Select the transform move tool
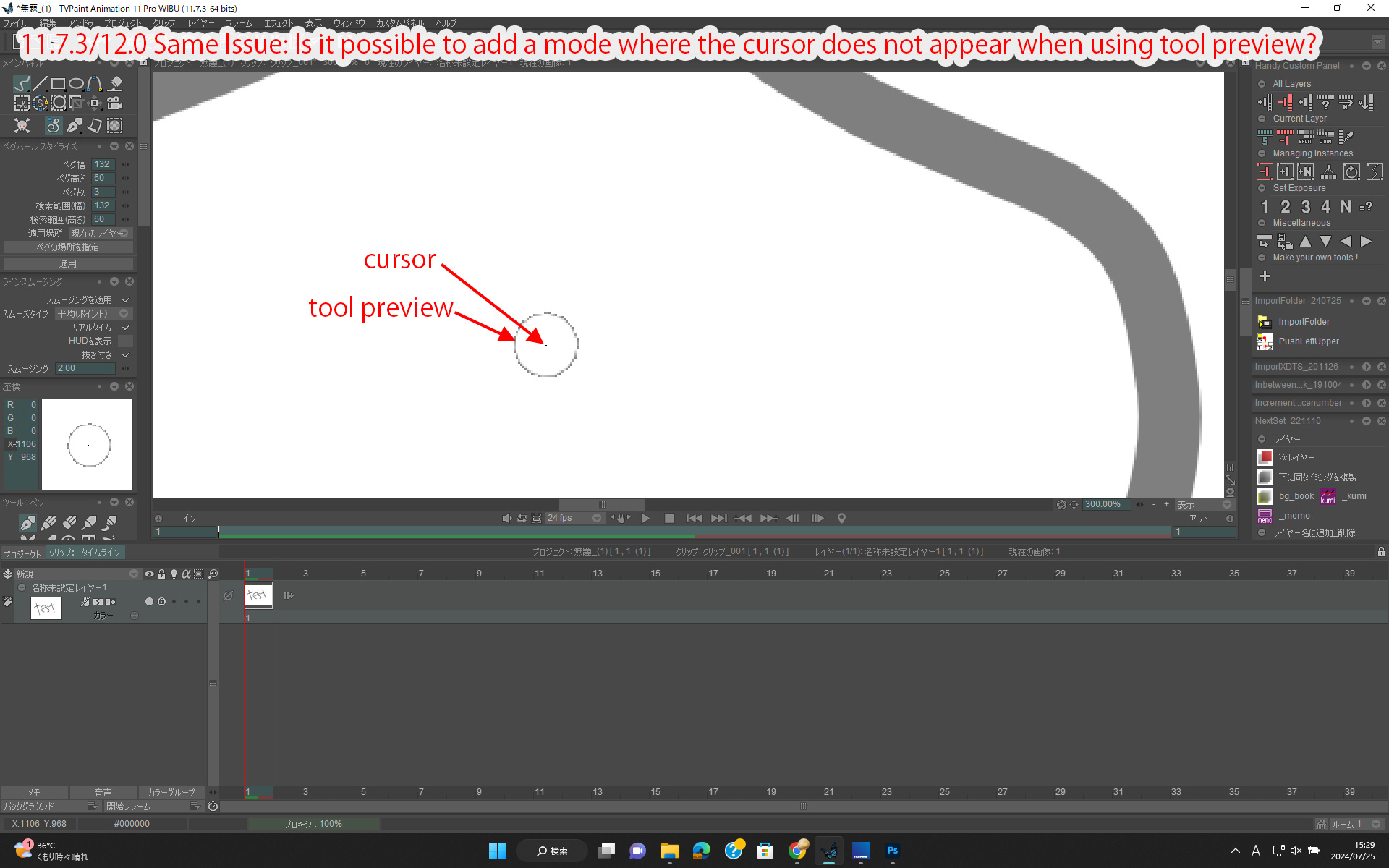This screenshot has width=1389, height=868. tap(94, 103)
